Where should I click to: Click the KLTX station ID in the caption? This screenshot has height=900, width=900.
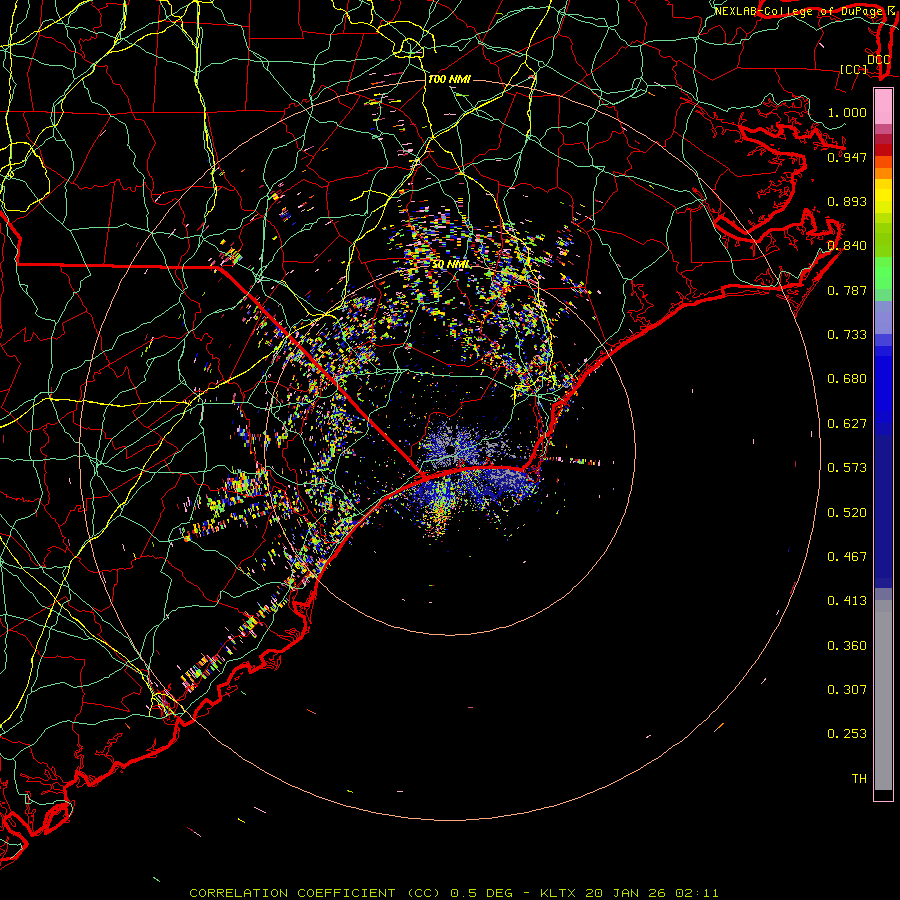click(x=560, y=893)
